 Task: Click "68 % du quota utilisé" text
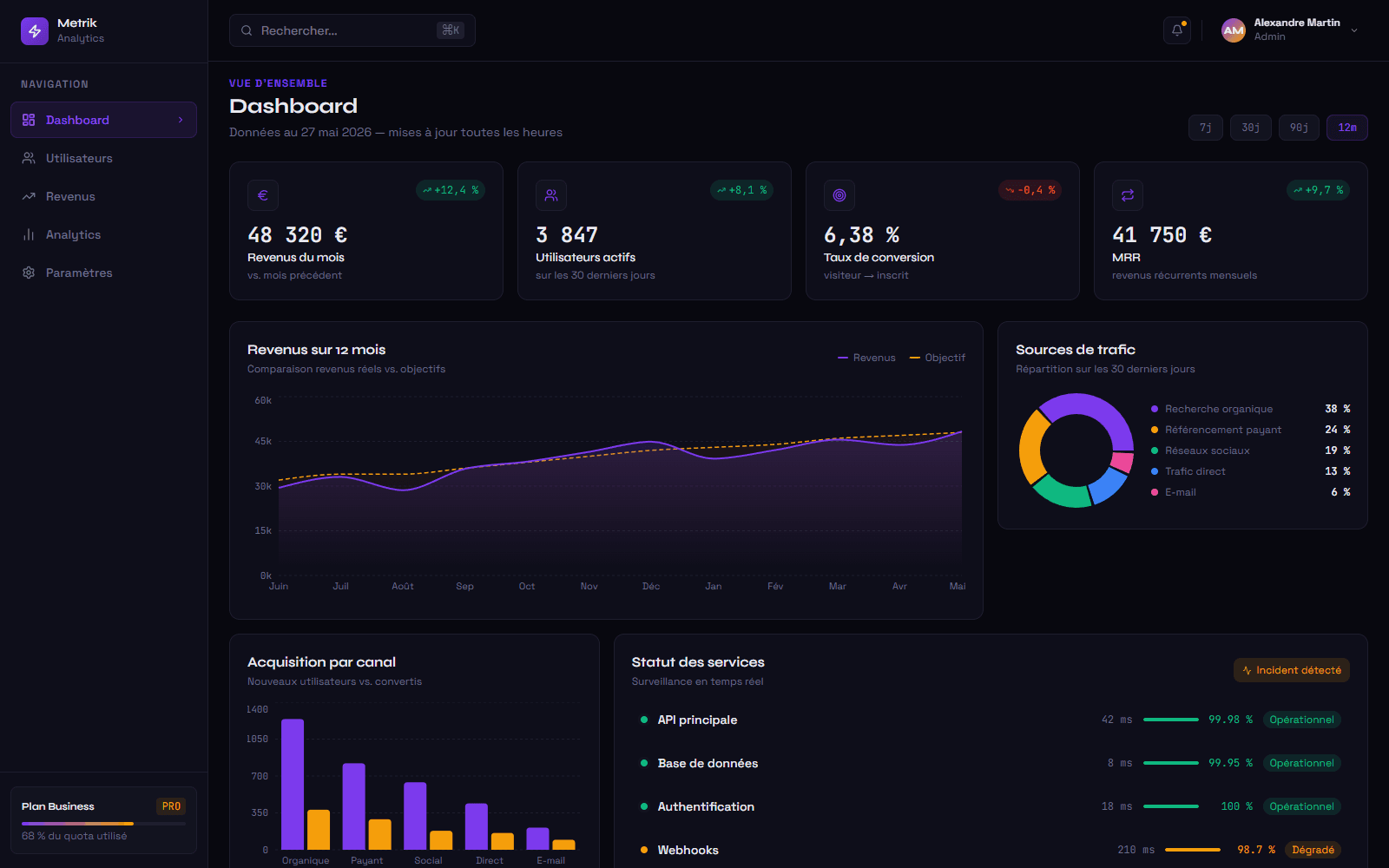click(x=74, y=836)
